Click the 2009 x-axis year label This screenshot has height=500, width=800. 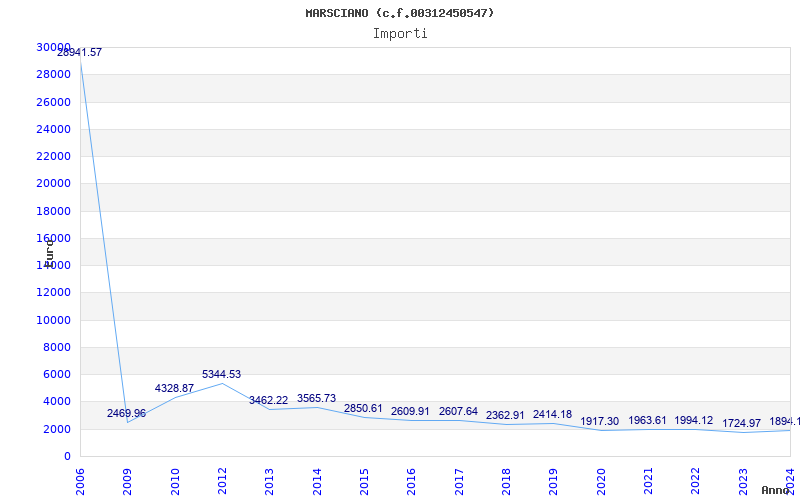[x=127, y=482]
